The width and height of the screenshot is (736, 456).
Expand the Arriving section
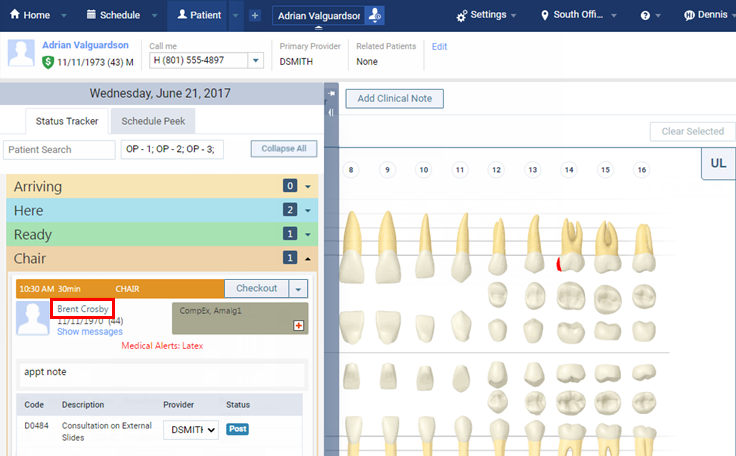point(308,186)
